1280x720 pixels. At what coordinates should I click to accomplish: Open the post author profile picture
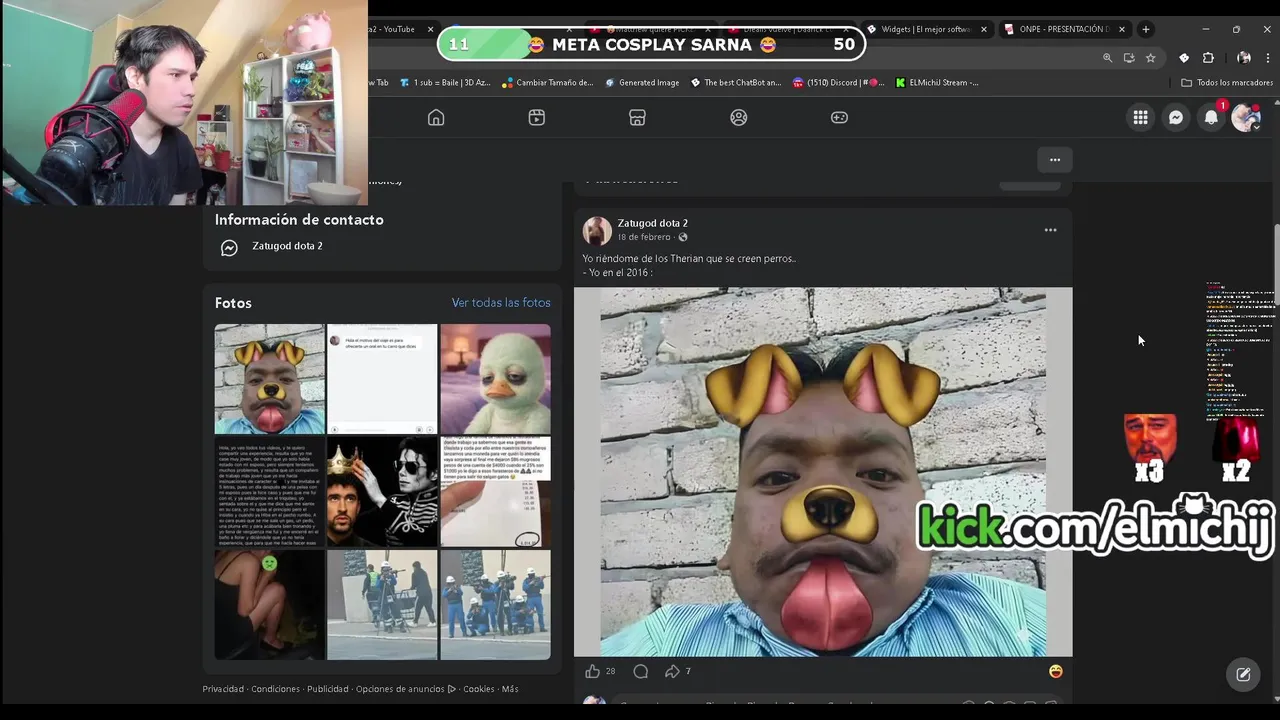tap(597, 230)
